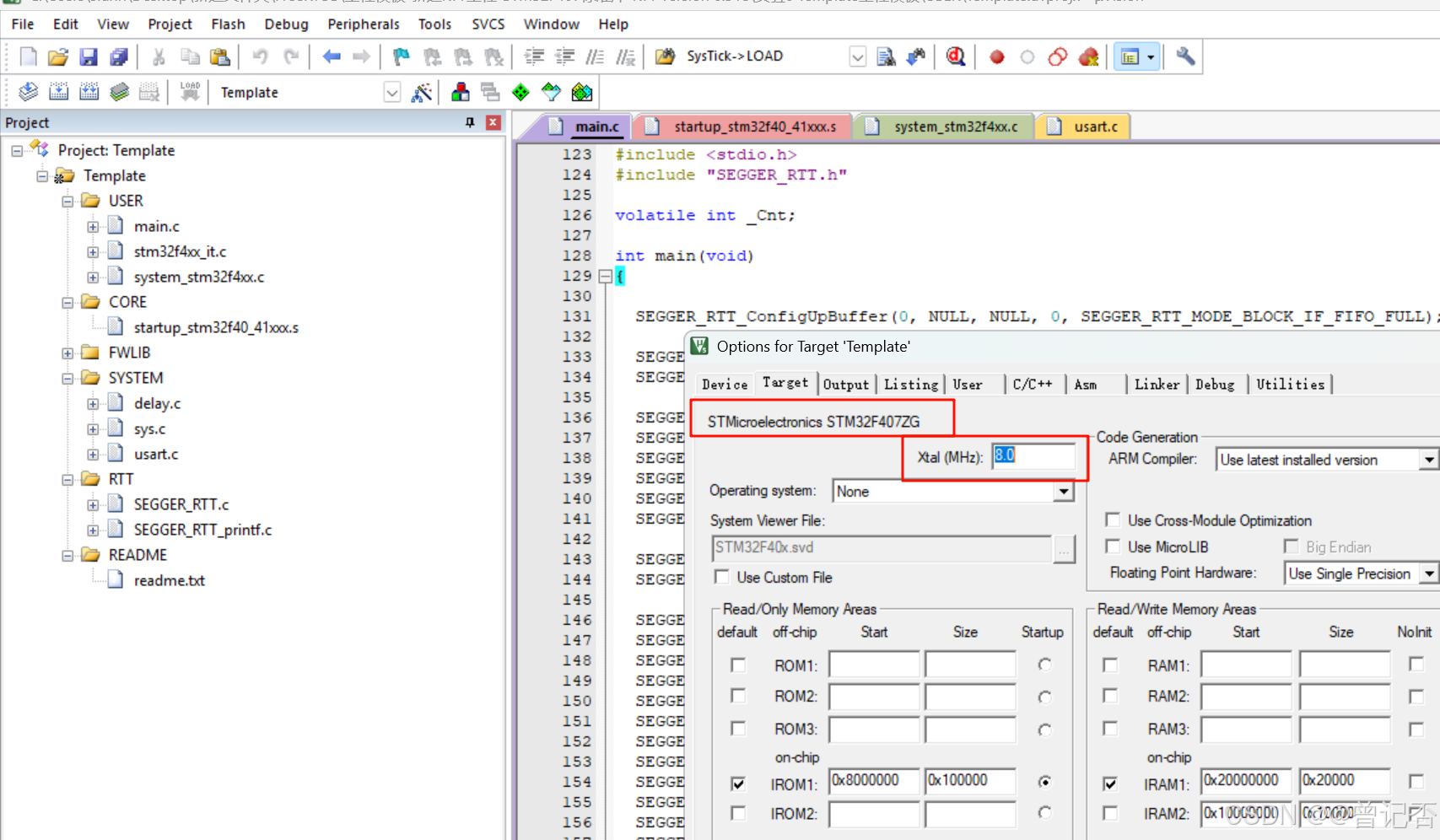Screen dimensions: 1440x840
Task: Open the Pack Installer icon
Action: pyautogui.click(x=582, y=92)
